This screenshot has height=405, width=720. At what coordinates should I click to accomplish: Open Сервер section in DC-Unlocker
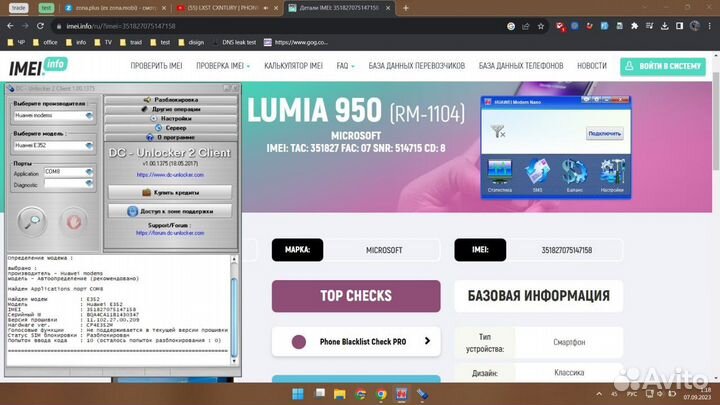point(171,128)
